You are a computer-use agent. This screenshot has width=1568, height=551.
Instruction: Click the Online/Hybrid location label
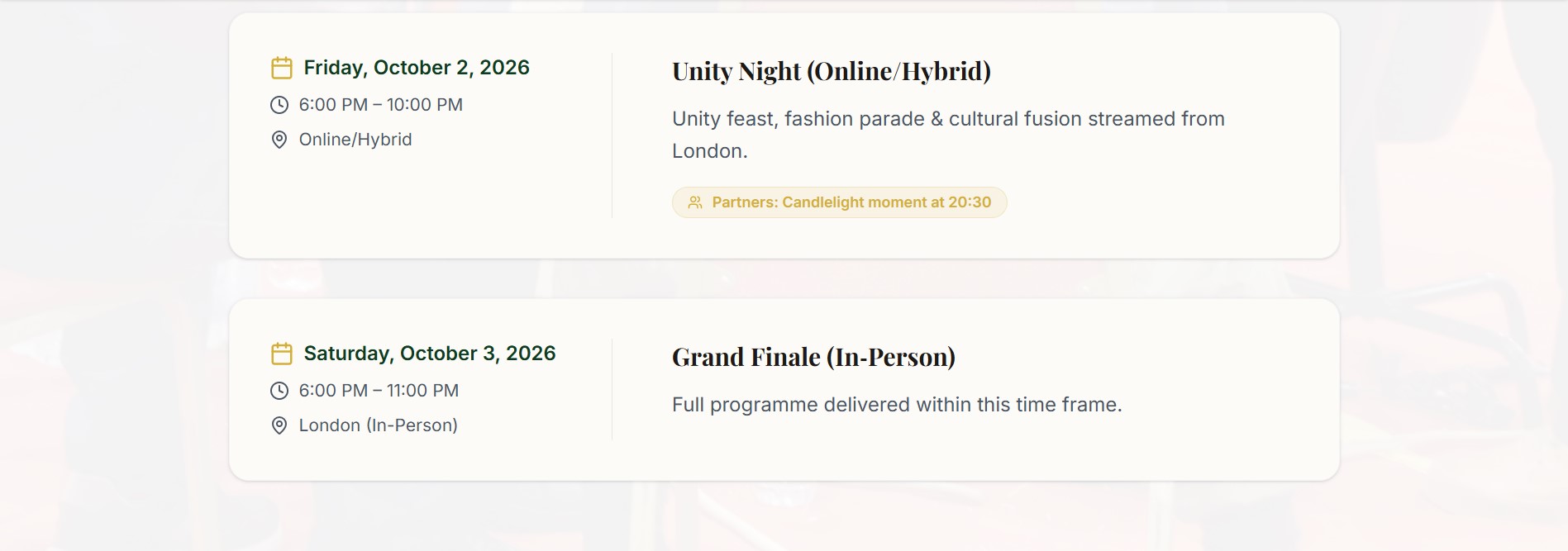(x=355, y=140)
